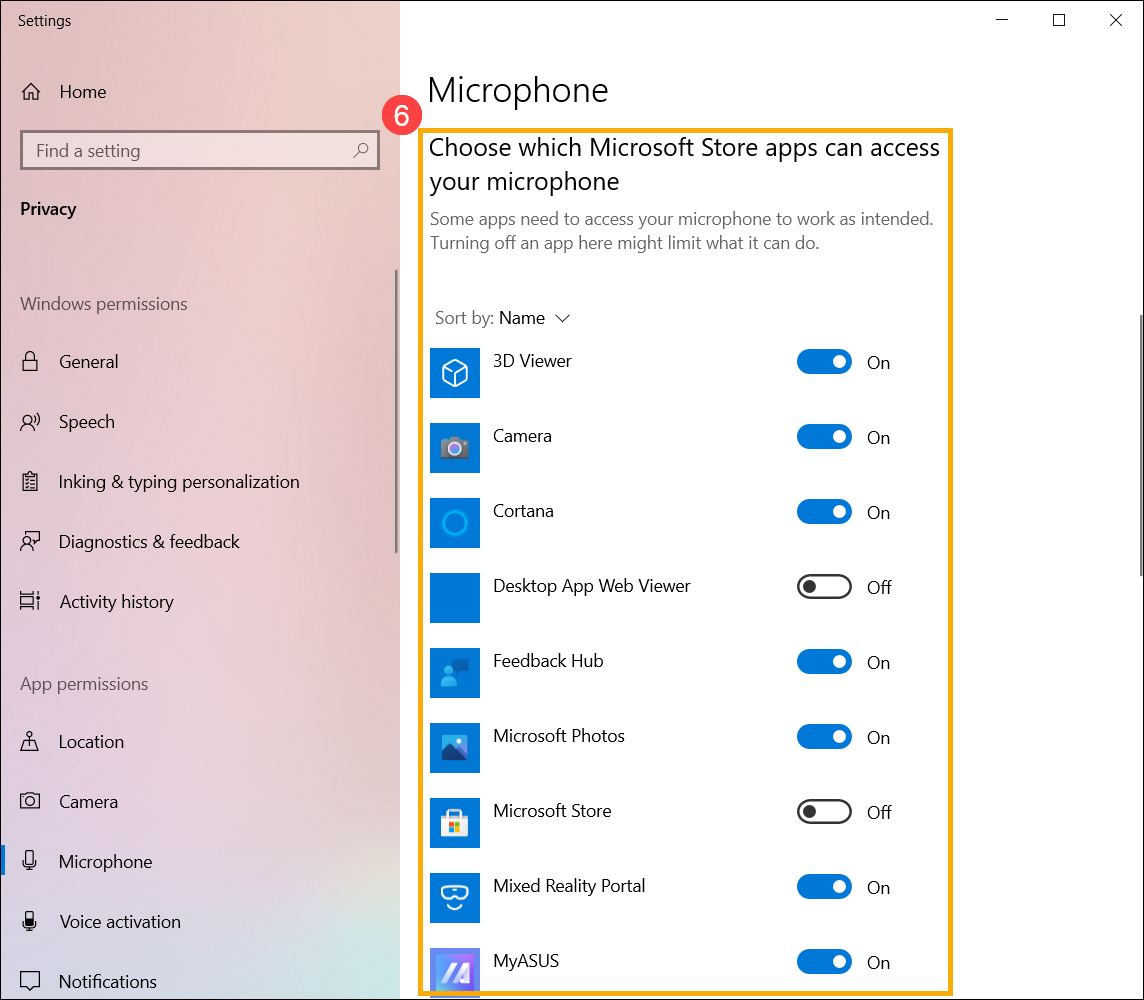The image size is (1144, 1000).
Task: Click the Feedback Hub app icon
Action: coord(455,673)
